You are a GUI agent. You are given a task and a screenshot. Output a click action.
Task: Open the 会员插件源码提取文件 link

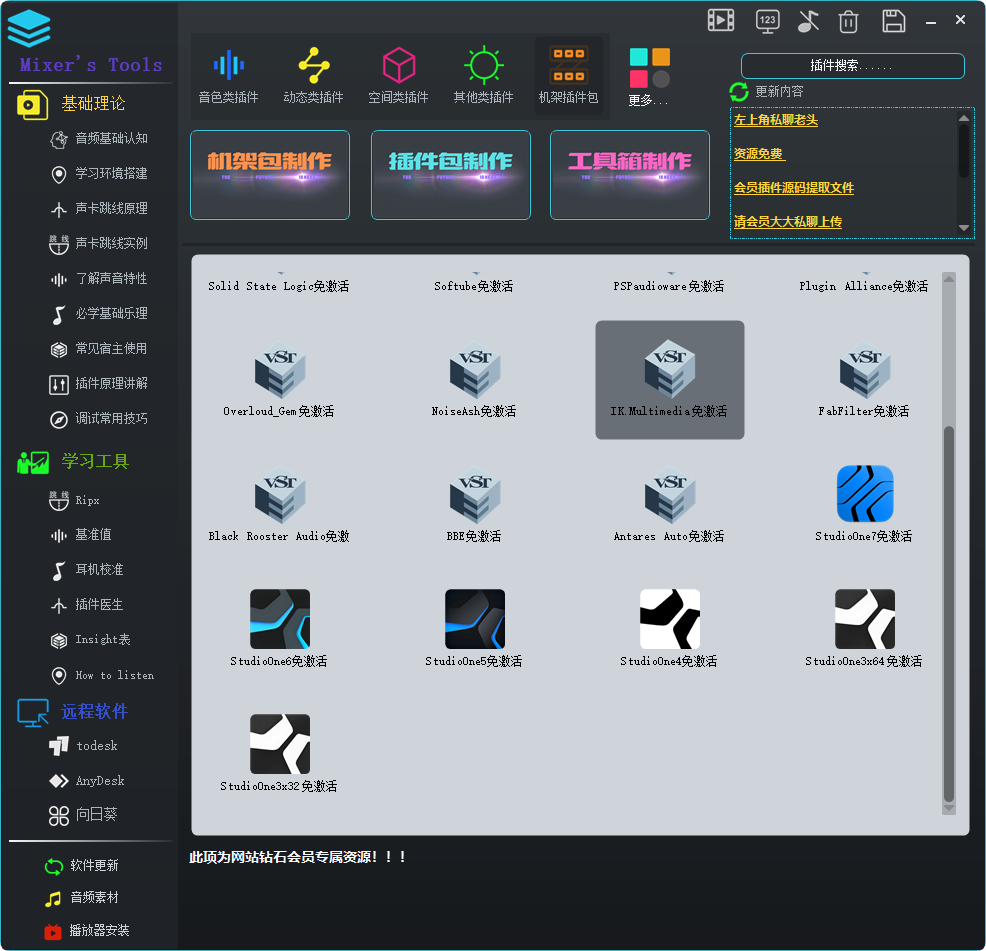794,188
